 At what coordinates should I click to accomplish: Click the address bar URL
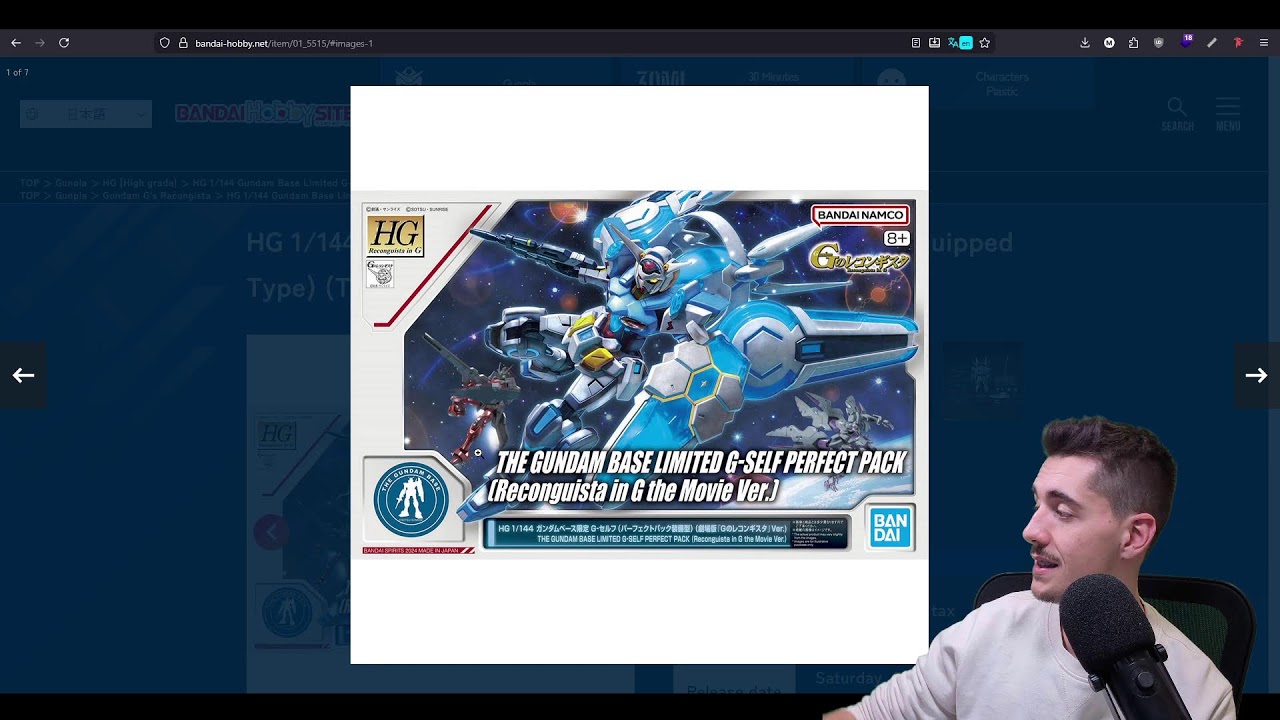point(284,43)
